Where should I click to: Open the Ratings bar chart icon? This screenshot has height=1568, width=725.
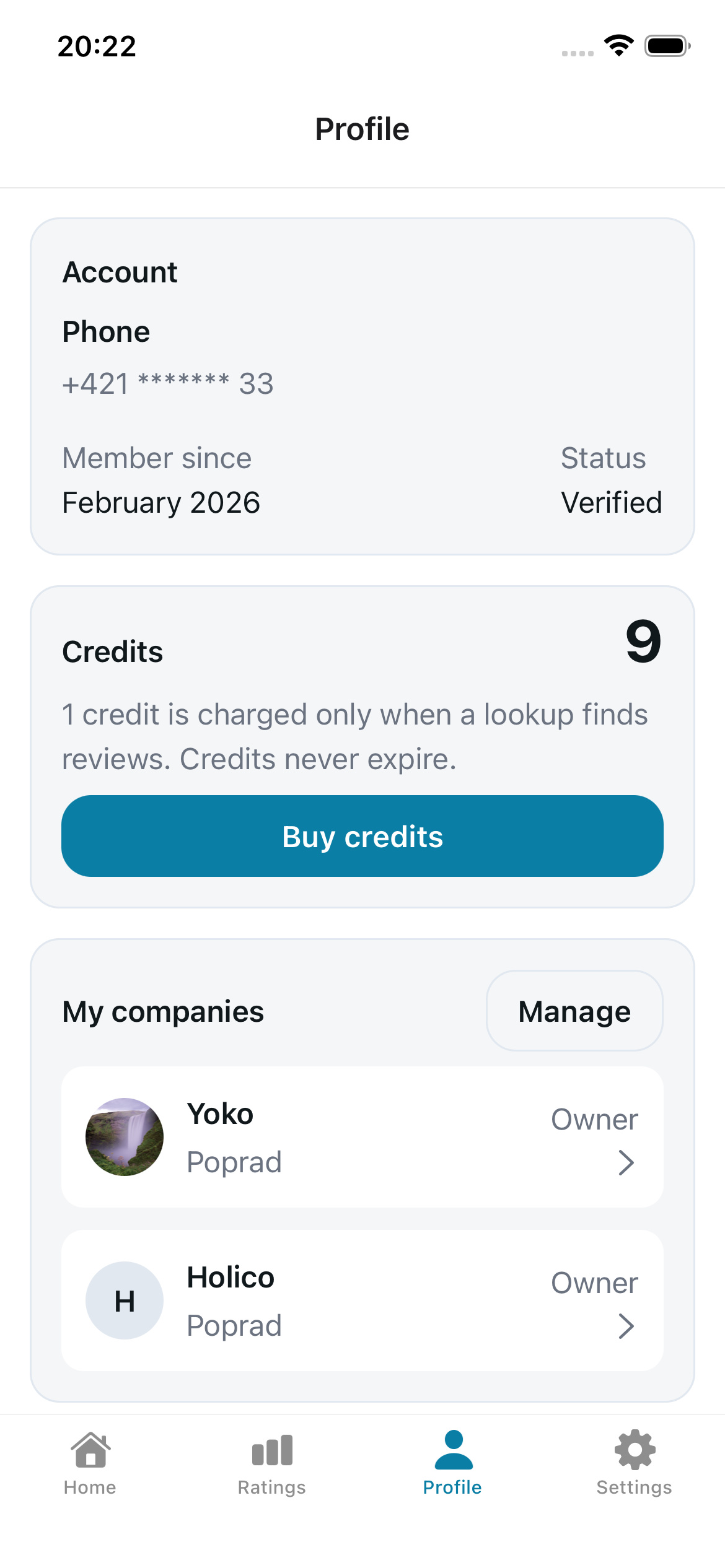pos(272,1450)
